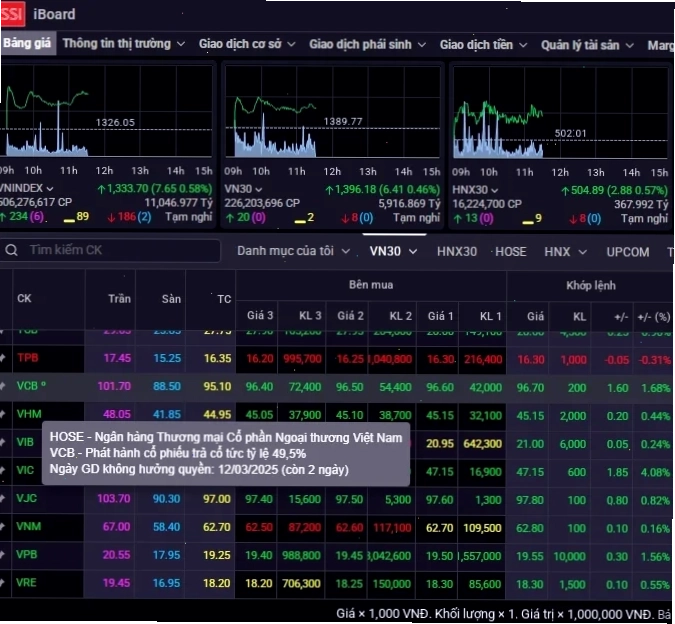Switch to UPCOM board tab

click(x=628, y=252)
